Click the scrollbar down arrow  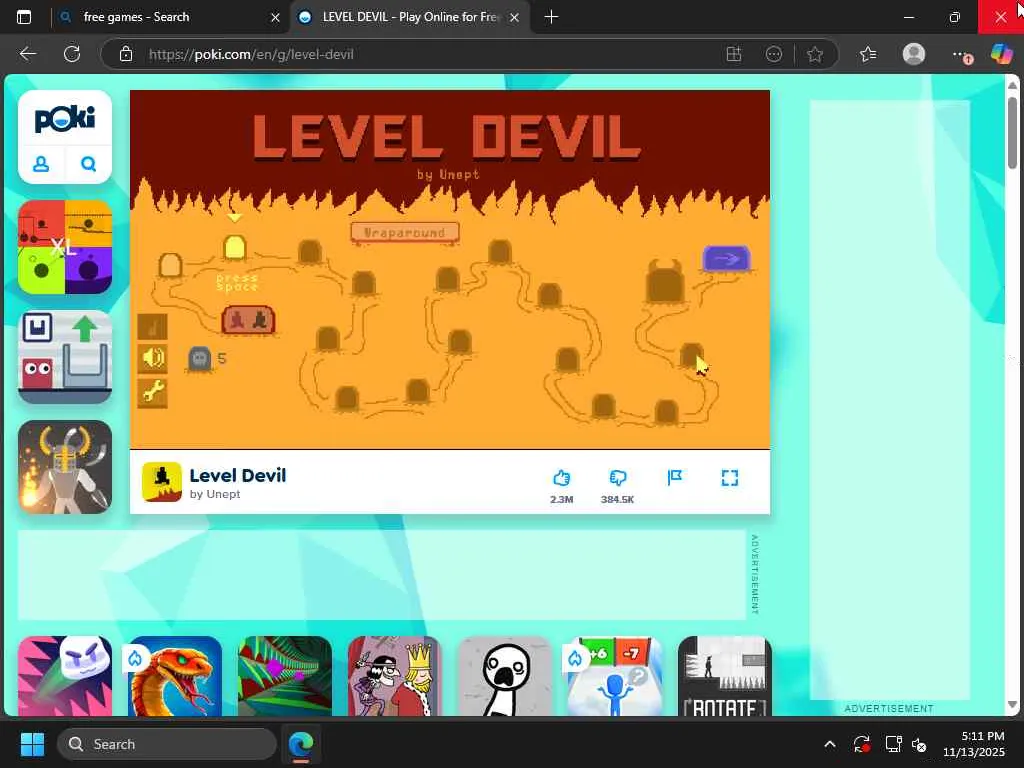point(1012,705)
